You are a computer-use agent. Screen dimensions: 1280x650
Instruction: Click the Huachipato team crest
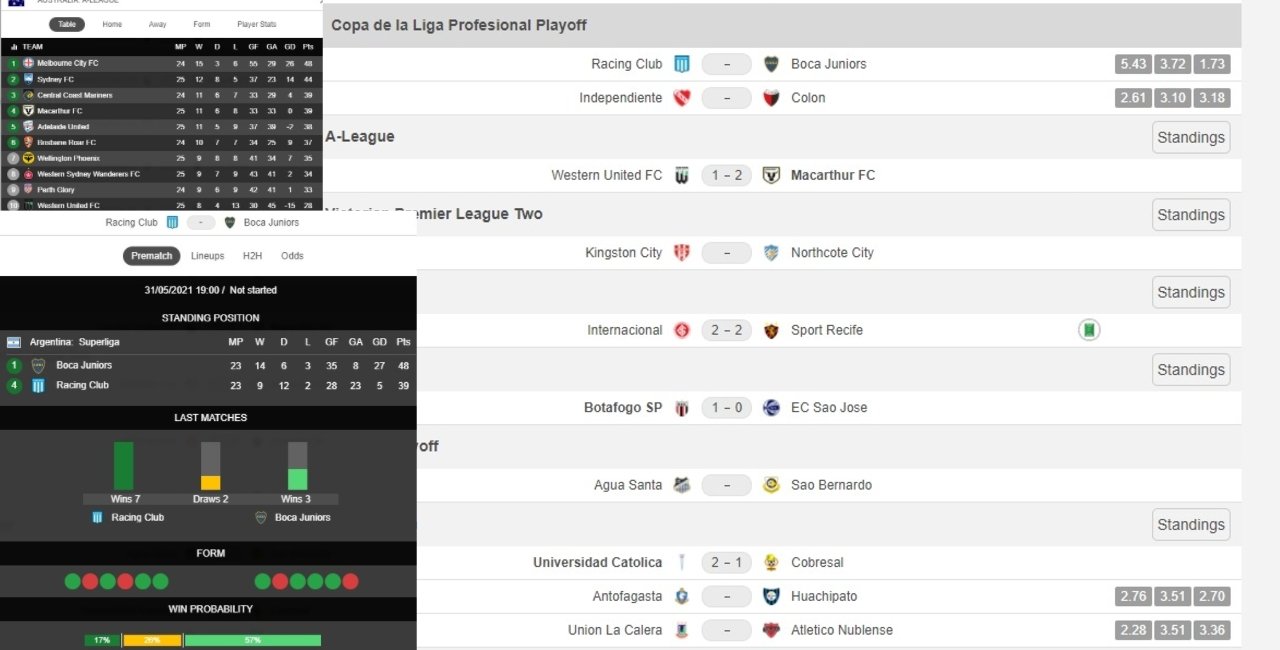[771, 596]
